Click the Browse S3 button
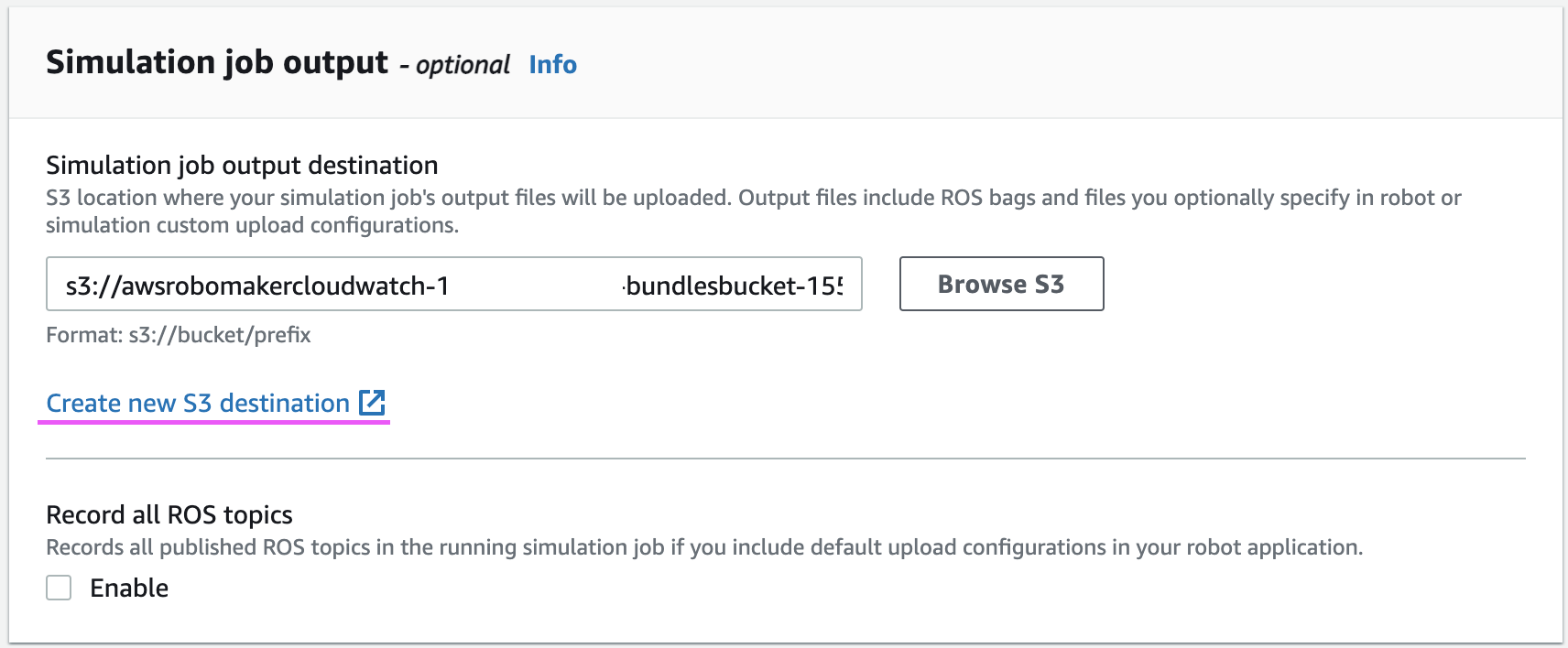 click(1000, 284)
